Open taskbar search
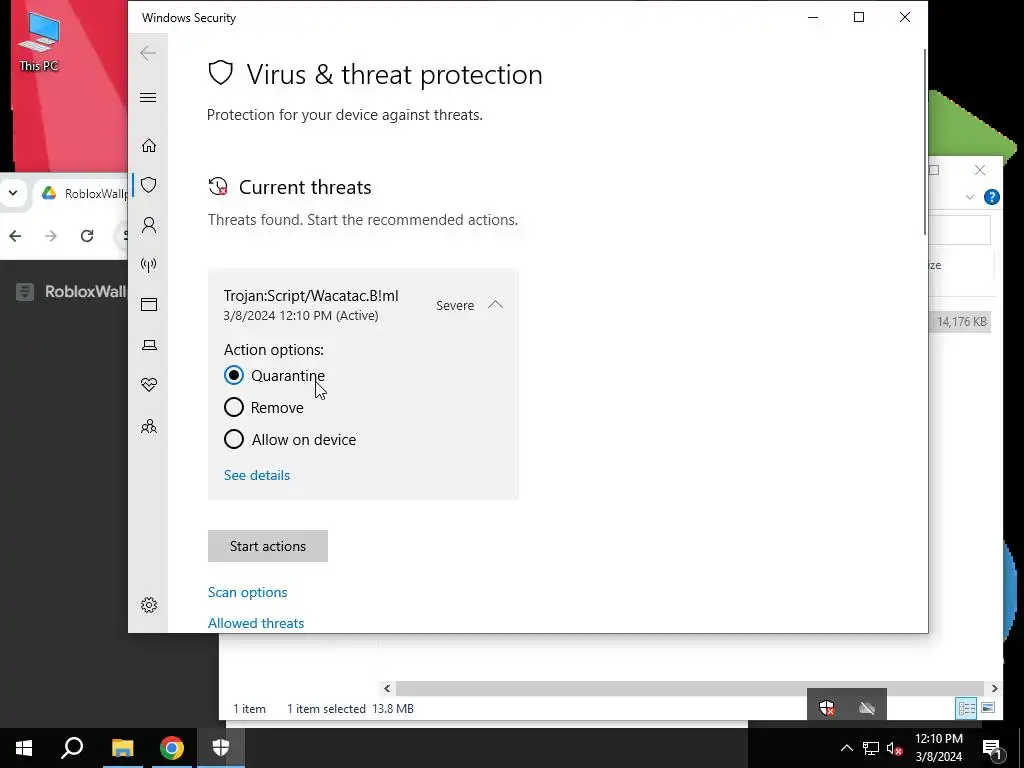Screen dimensions: 1024x768 click(72, 748)
